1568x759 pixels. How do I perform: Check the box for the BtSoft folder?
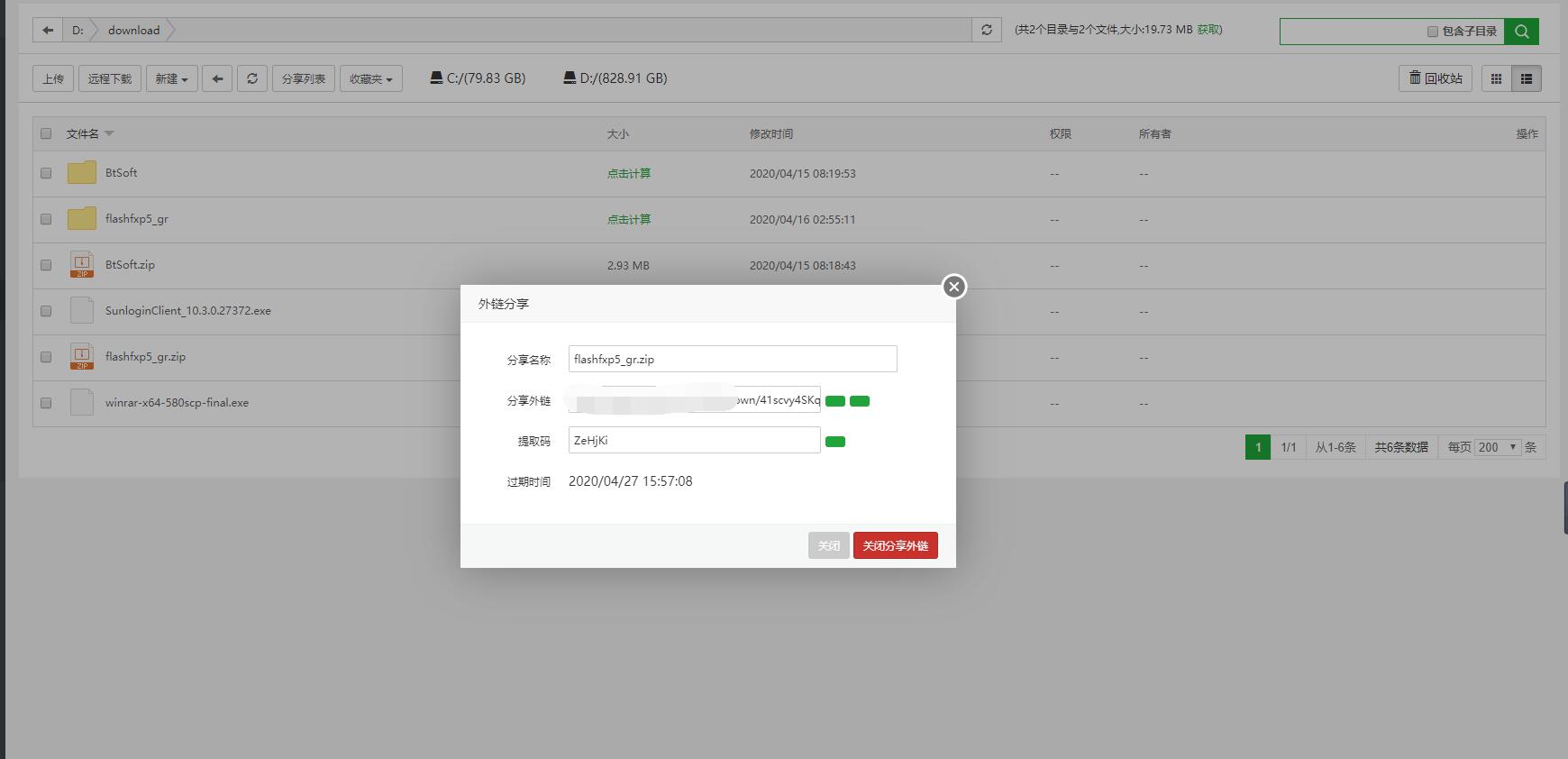(x=46, y=173)
